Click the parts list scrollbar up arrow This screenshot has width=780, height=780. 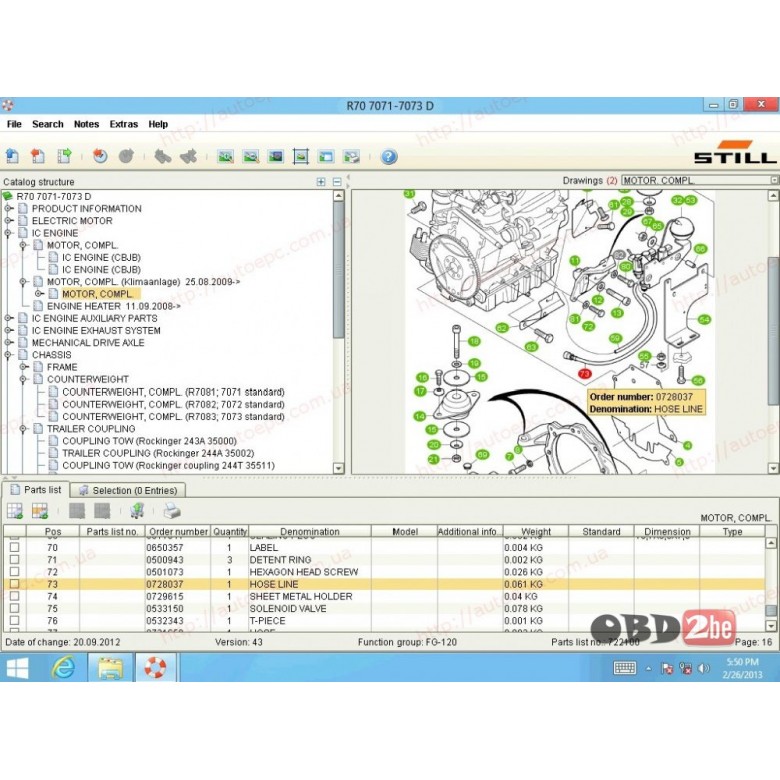(x=772, y=543)
